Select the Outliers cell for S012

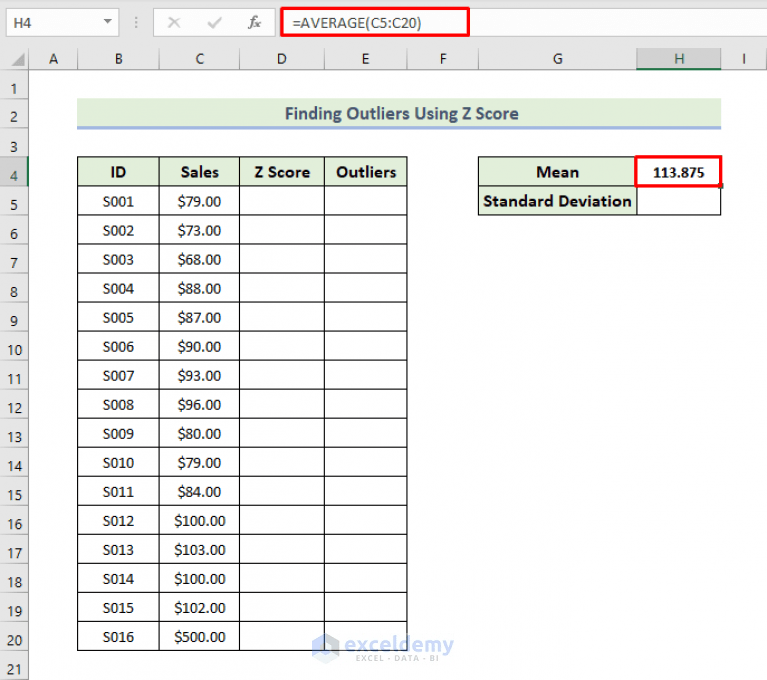365,521
